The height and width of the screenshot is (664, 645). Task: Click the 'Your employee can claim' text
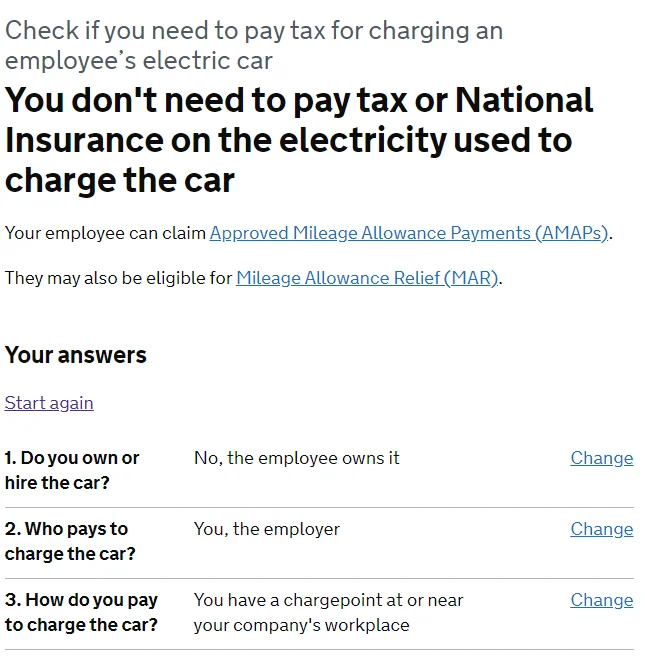coord(105,233)
